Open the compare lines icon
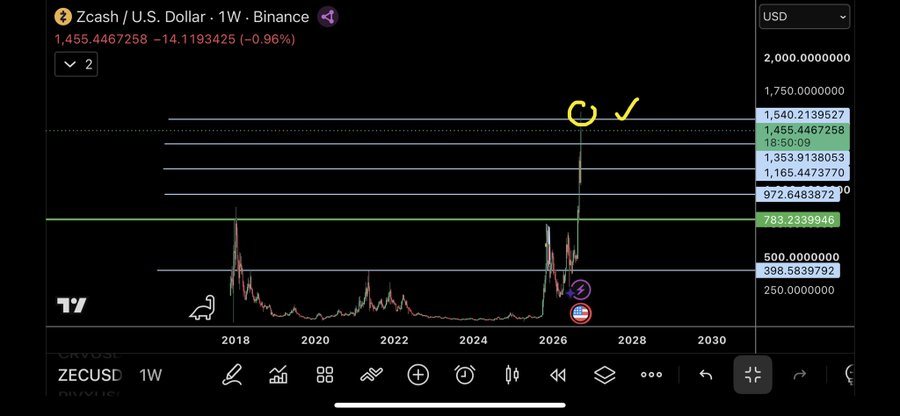Screen dimensions: 900x416 coord(371,375)
